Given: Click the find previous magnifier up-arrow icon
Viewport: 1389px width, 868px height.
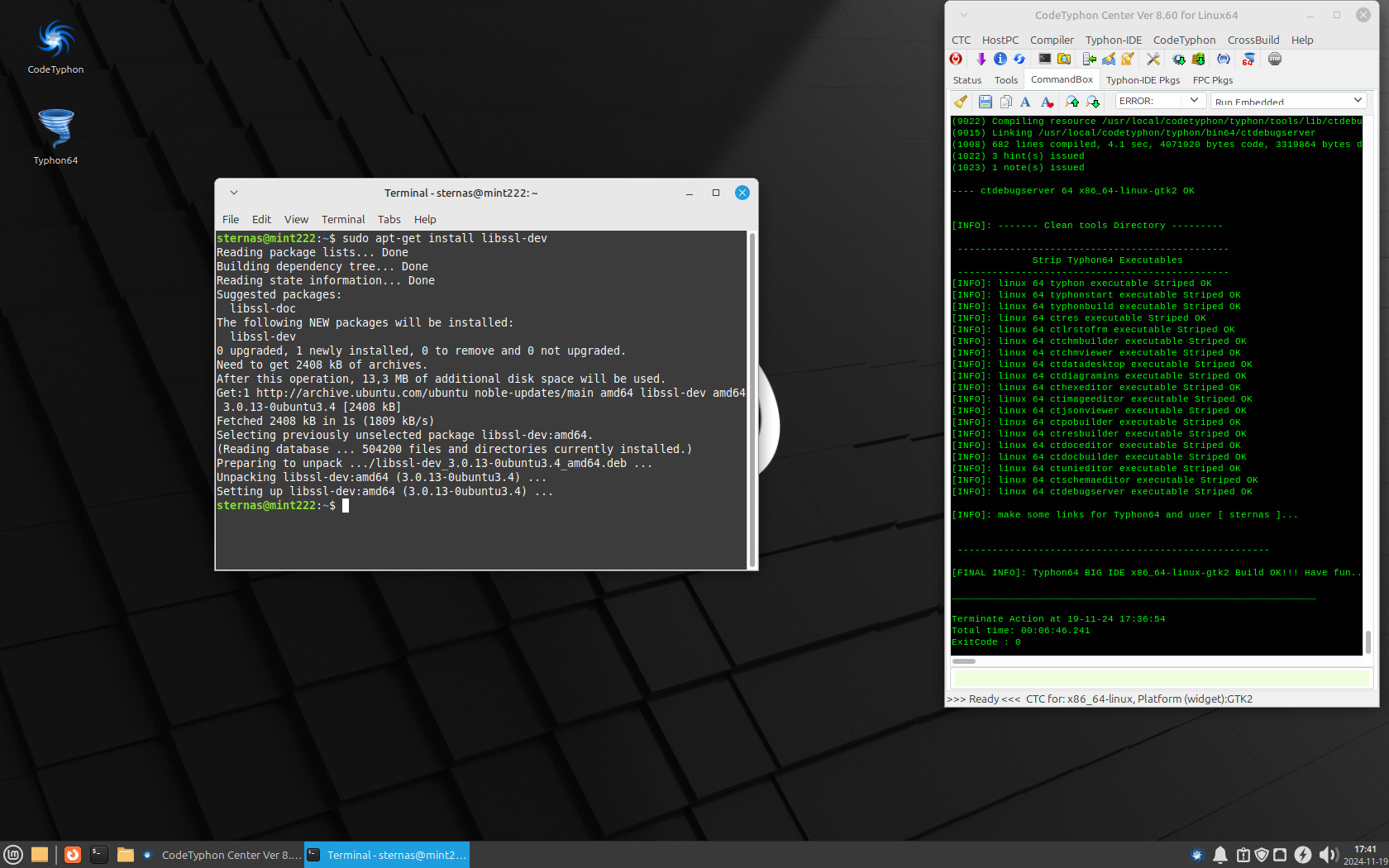Looking at the screenshot, I should [1072, 101].
